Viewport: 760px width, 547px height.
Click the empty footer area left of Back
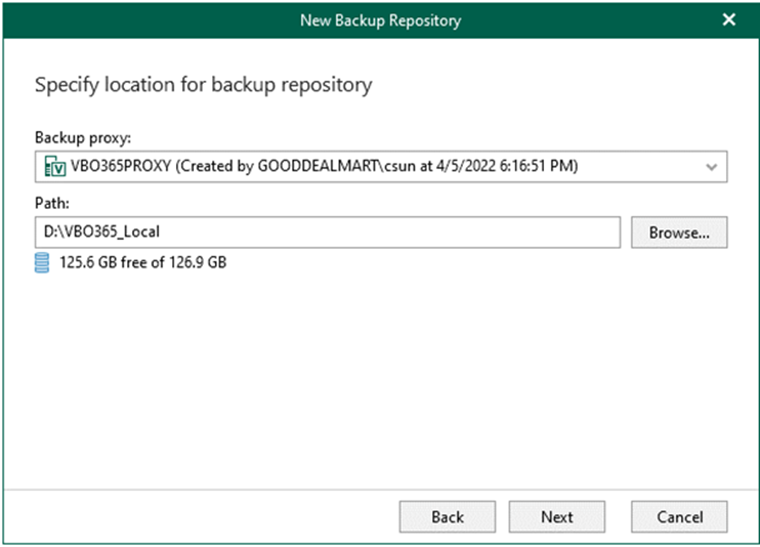(200, 517)
